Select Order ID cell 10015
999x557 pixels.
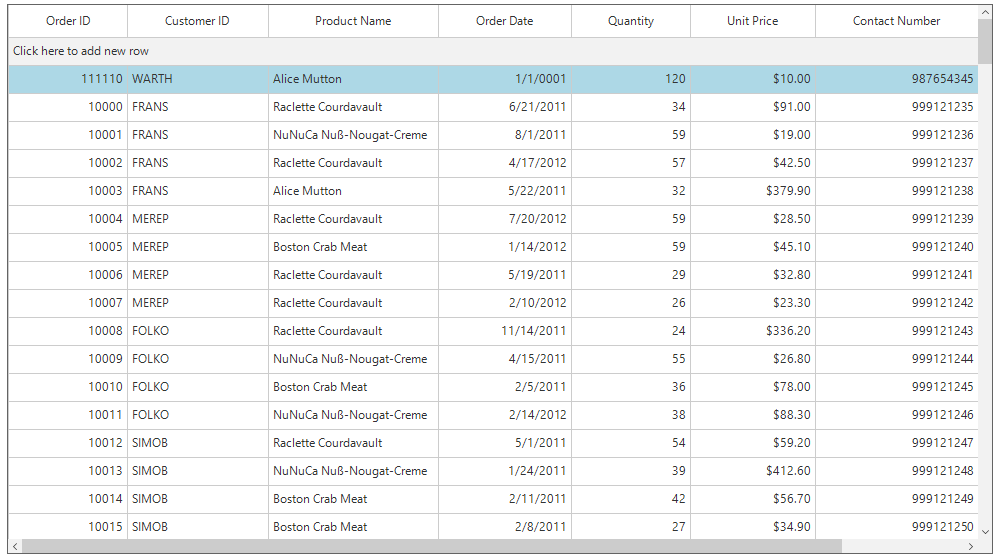pos(68,527)
